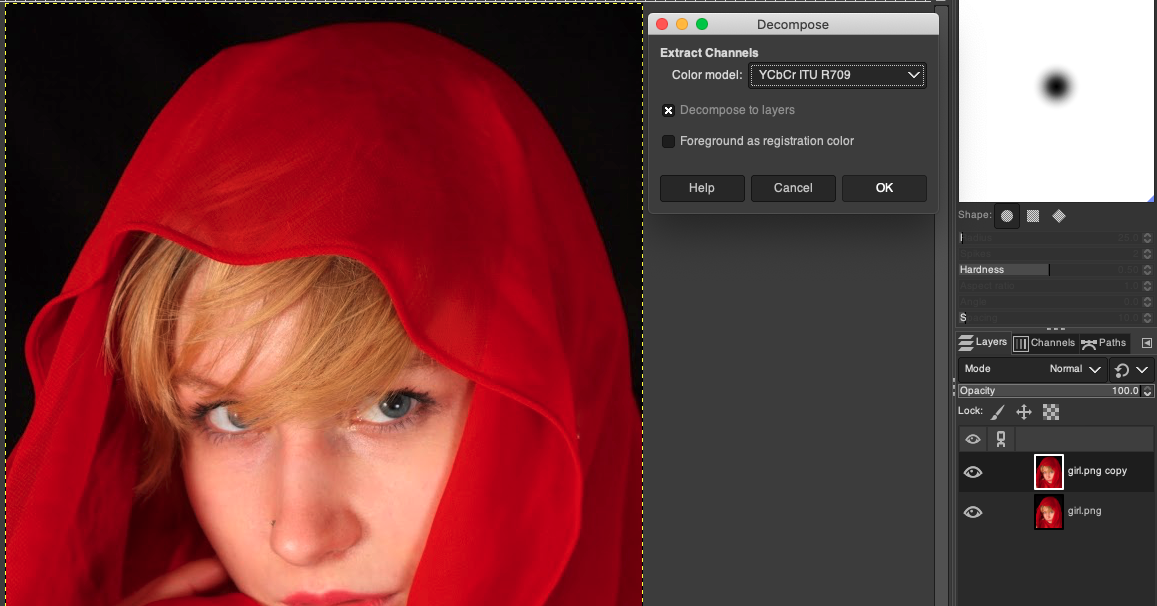Cancel the Decompose dialog

coord(793,188)
